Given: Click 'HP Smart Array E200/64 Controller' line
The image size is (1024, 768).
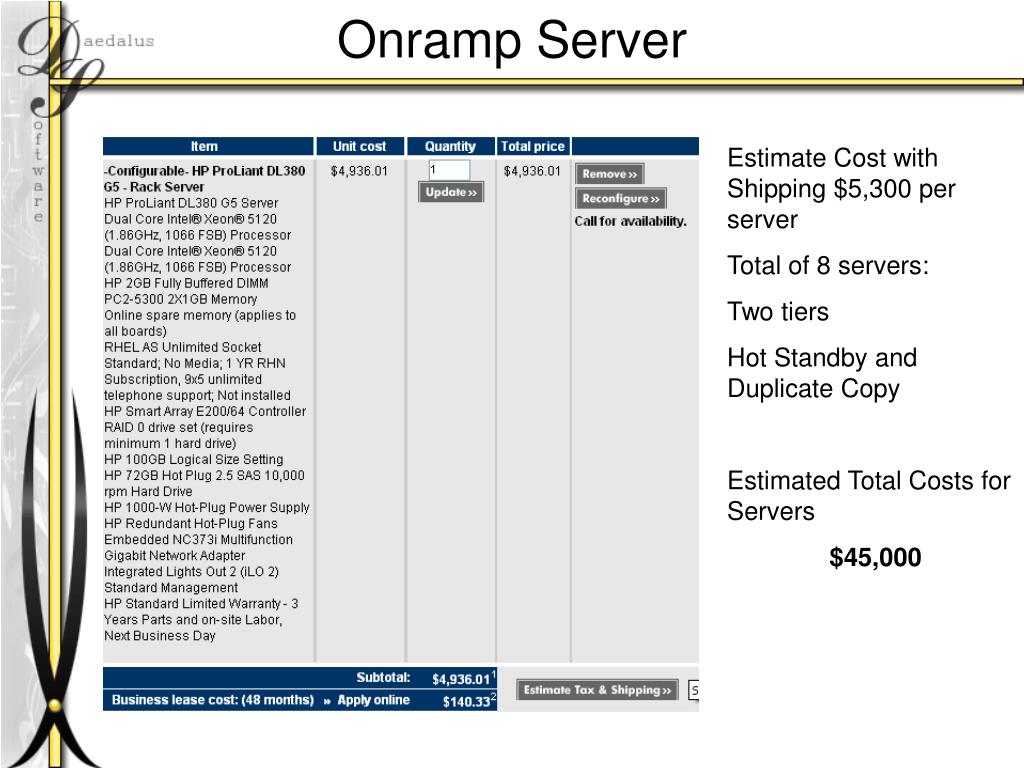Looking at the screenshot, I should coord(205,411).
